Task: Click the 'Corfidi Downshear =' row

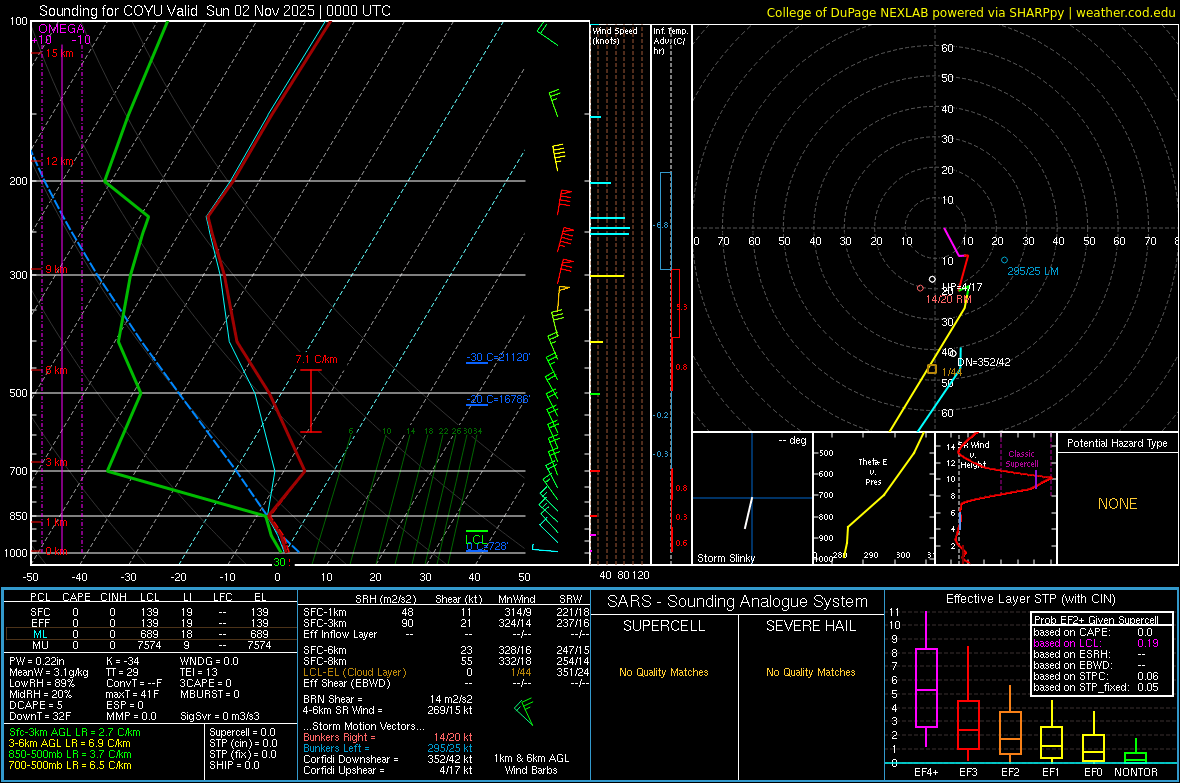Action: [x=388, y=759]
